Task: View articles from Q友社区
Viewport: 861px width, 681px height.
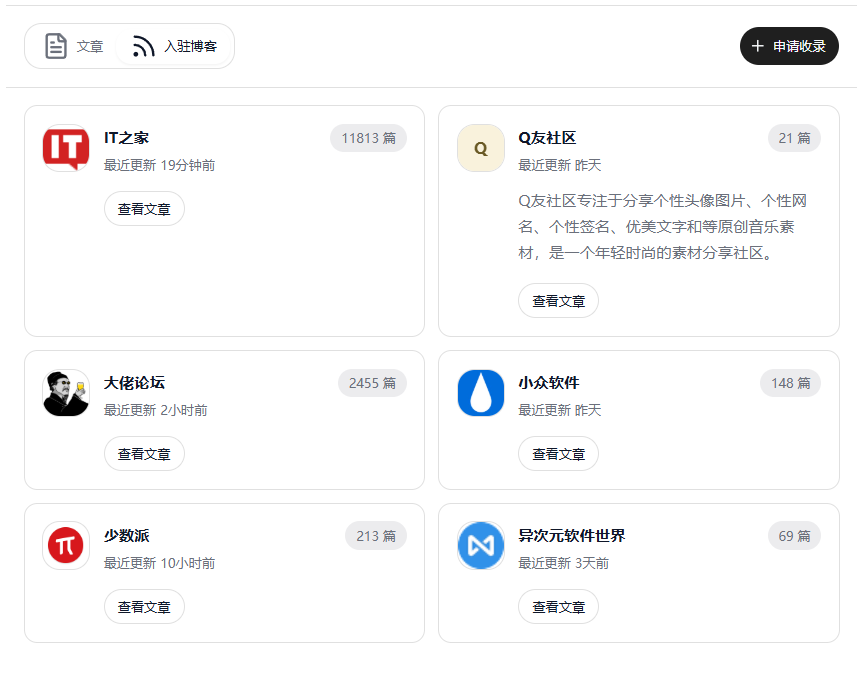Action: 558,301
